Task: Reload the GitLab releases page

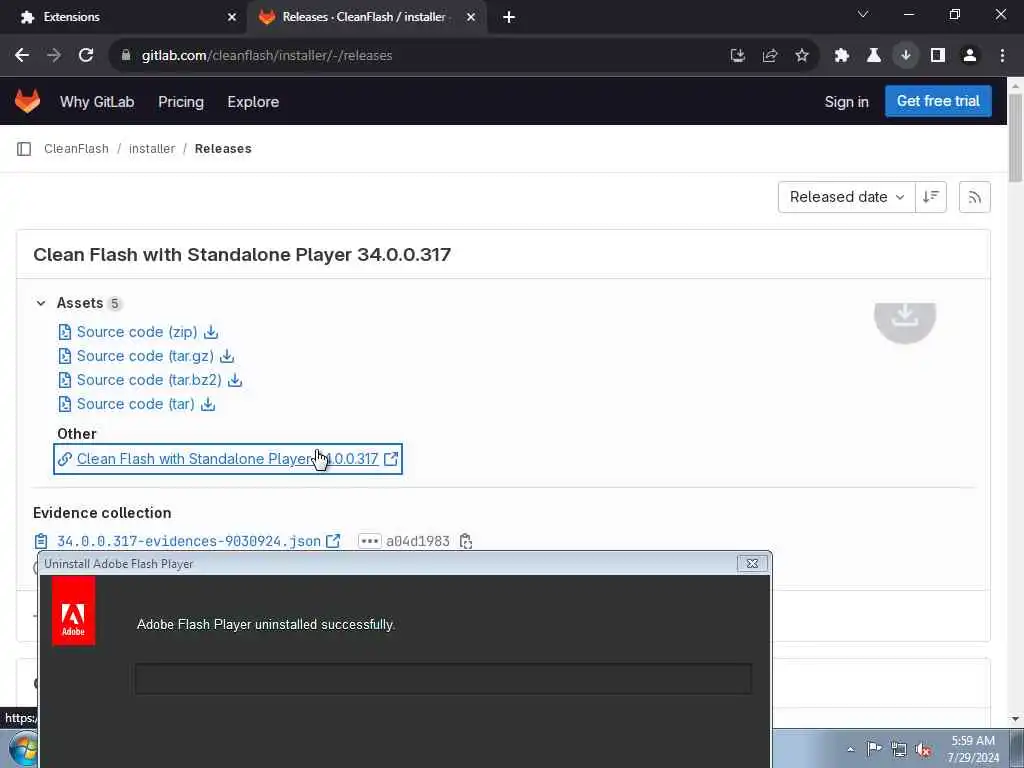Action: (x=86, y=56)
